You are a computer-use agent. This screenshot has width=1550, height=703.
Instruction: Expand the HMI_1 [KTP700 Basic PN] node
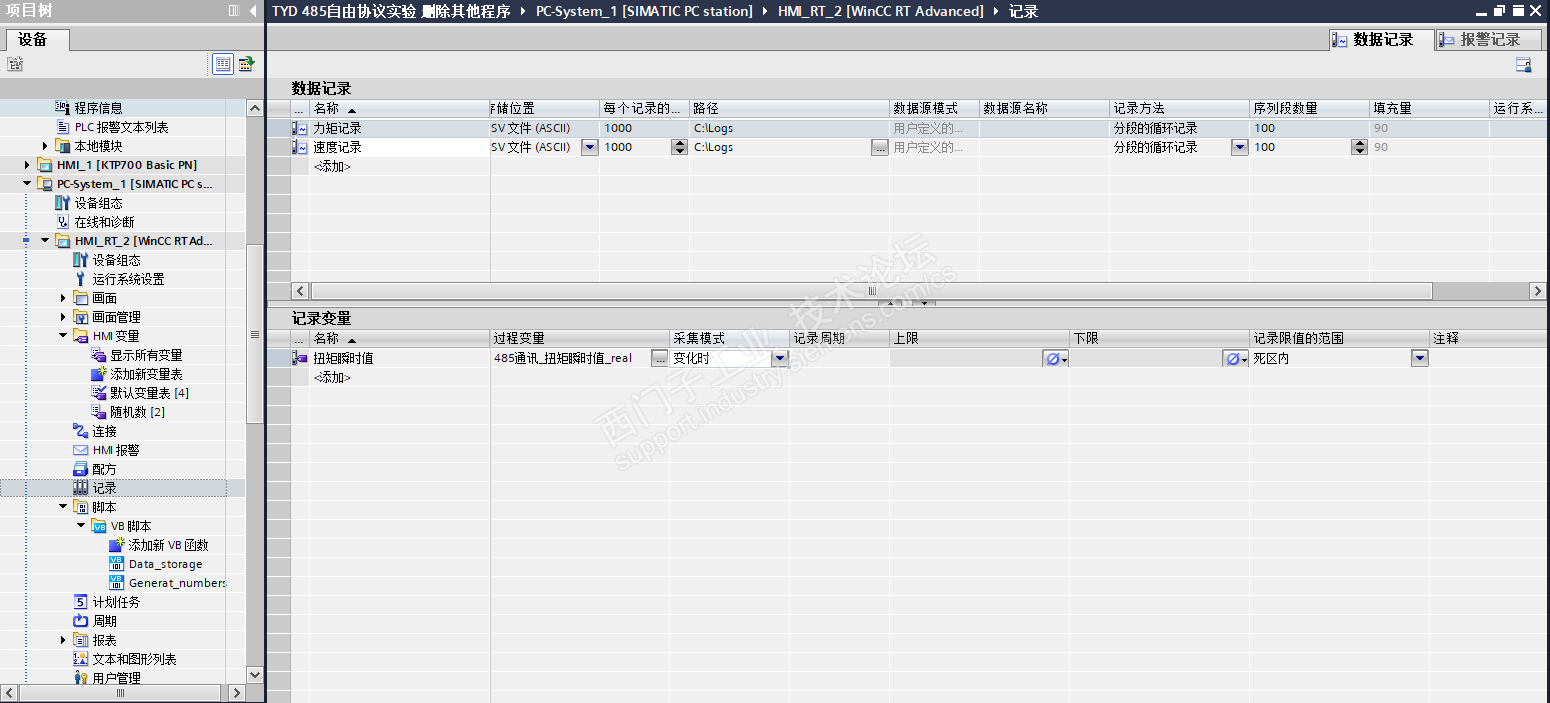point(27,165)
